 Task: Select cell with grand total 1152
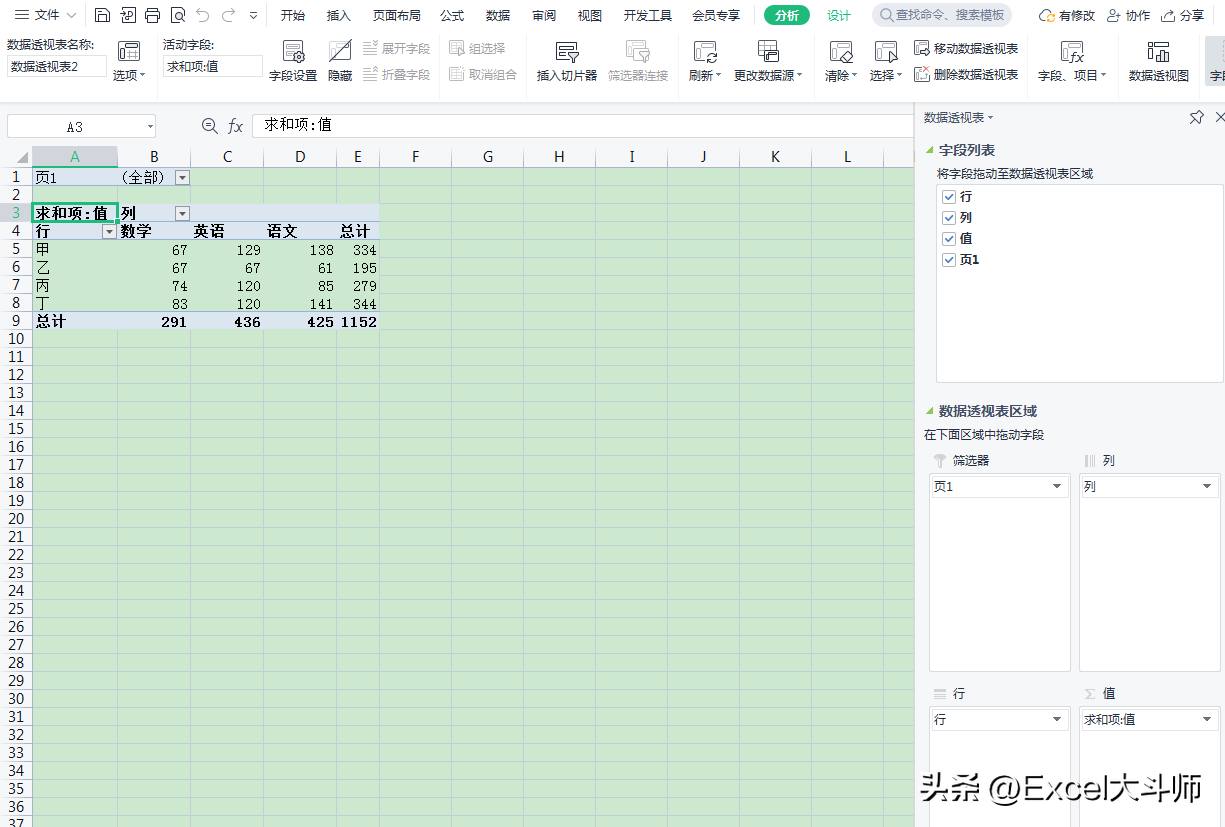(358, 322)
